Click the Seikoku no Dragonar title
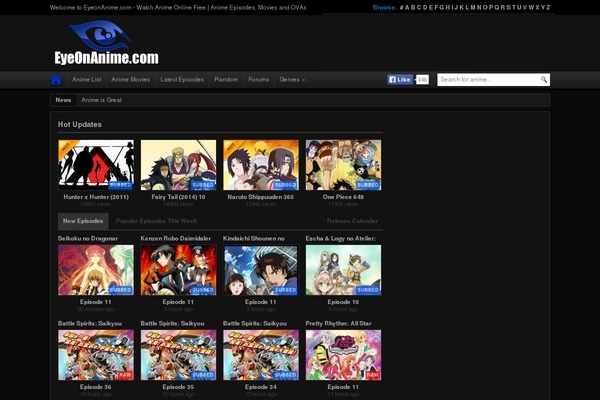The width and height of the screenshot is (600, 400). (88, 238)
